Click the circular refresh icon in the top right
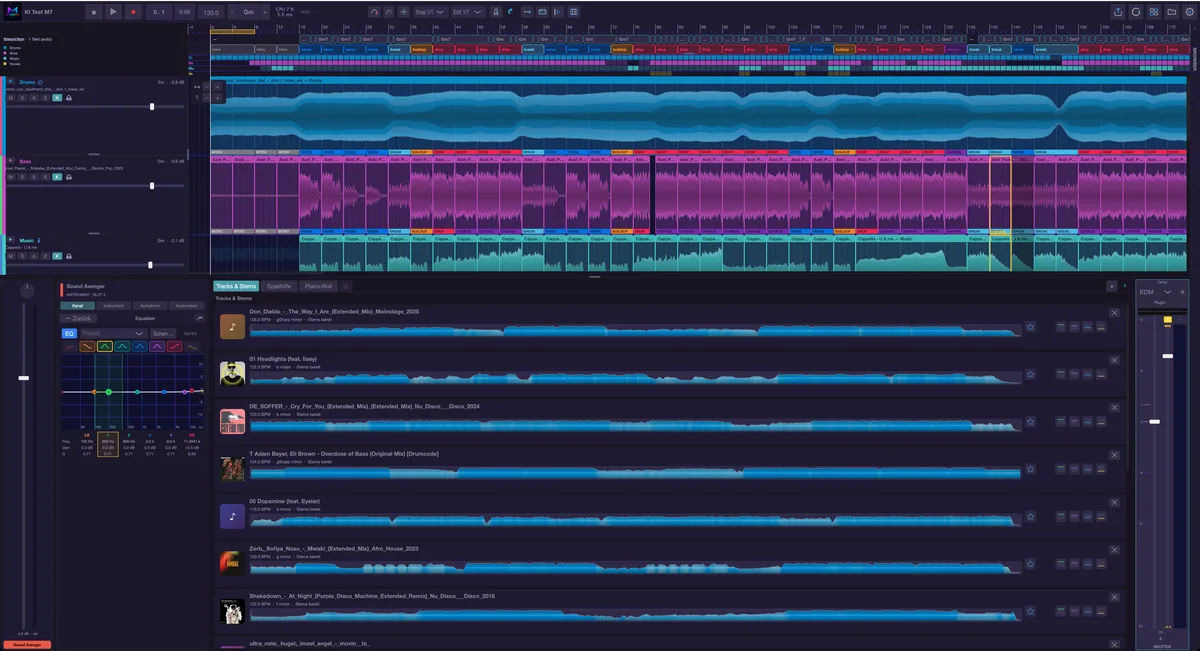Image resolution: width=1200 pixels, height=651 pixels. pyautogui.click(x=1136, y=12)
